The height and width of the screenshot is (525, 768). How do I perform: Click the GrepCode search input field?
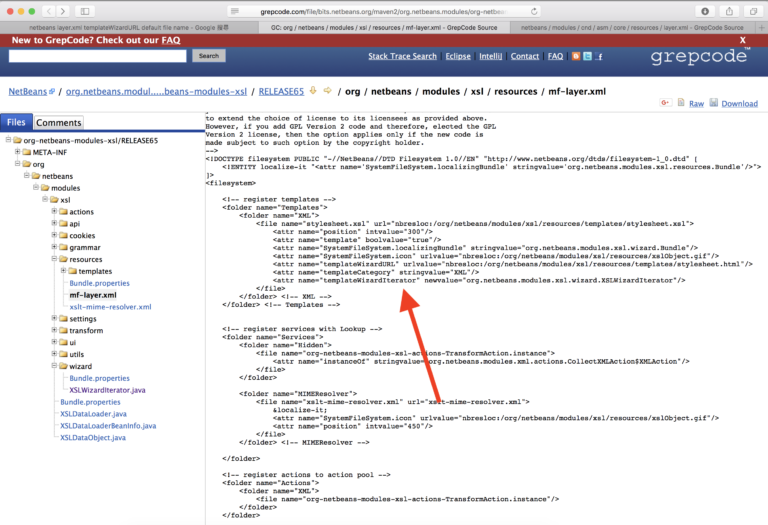tap(97, 56)
